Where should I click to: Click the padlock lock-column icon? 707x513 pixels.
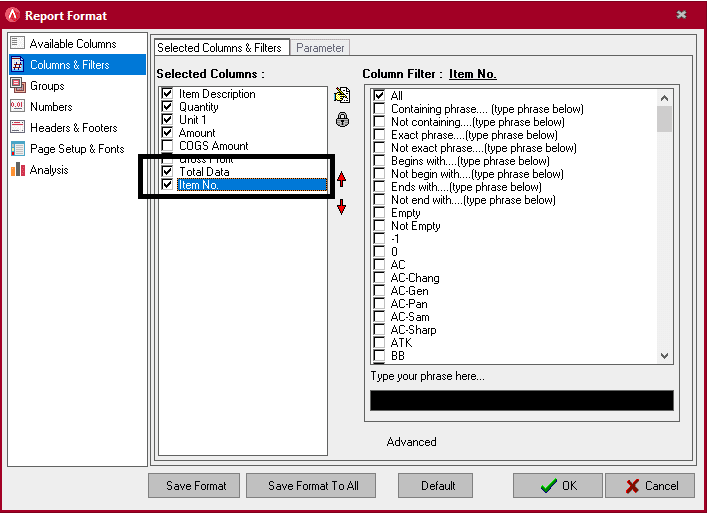tap(342, 120)
